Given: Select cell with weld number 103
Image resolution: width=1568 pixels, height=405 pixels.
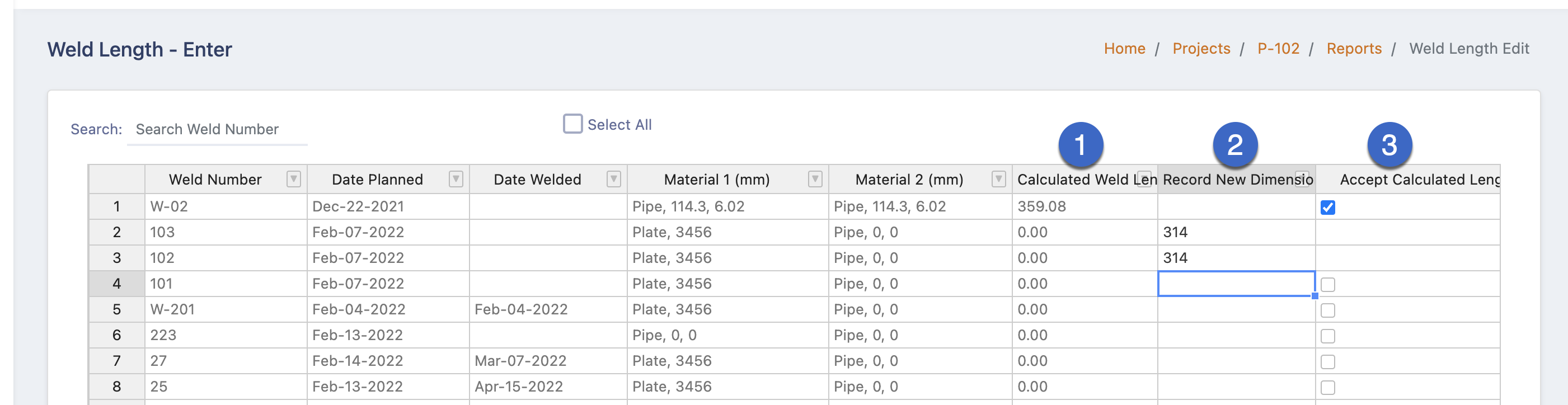Looking at the screenshot, I should (x=226, y=232).
